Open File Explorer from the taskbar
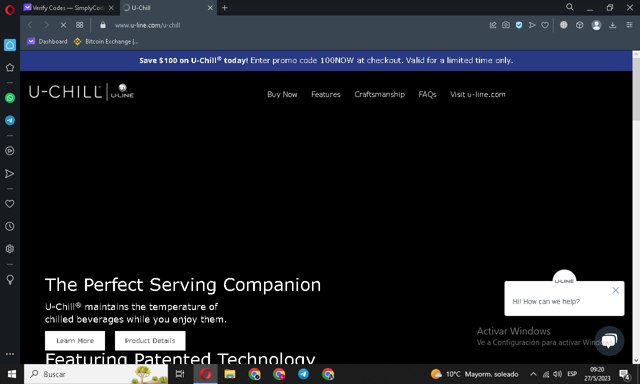The width and height of the screenshot is (640, 384). click(x=230, y=374)
